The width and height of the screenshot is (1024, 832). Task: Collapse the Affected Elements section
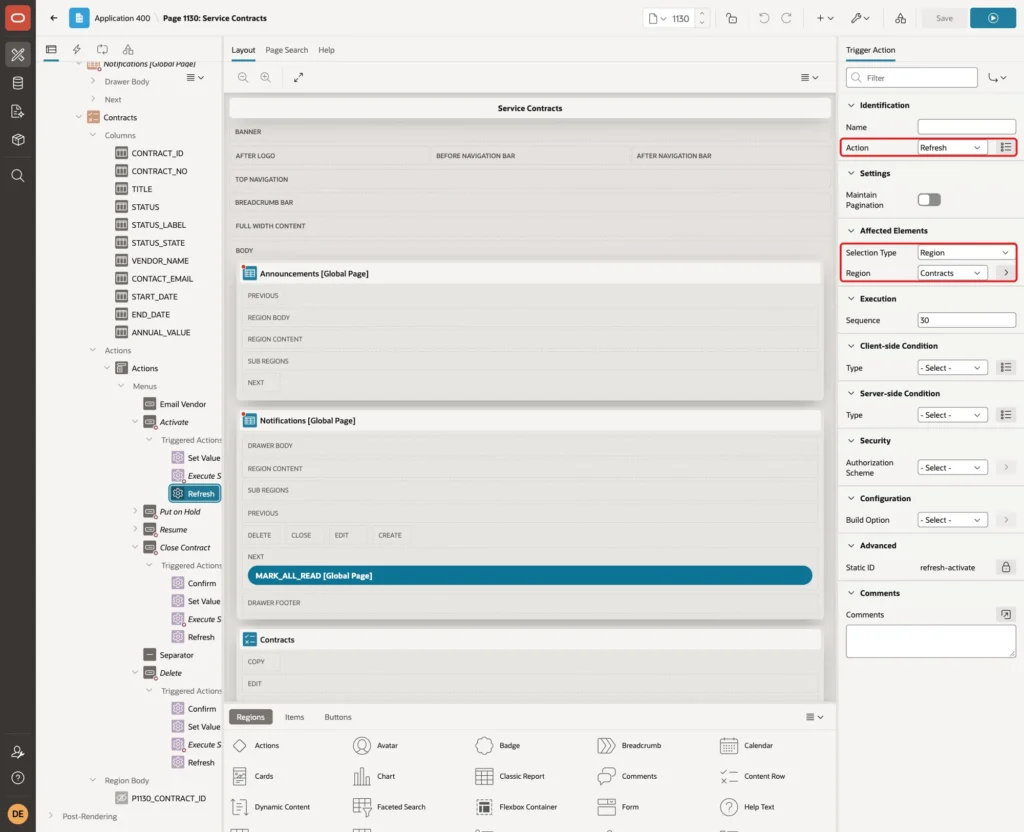tap(851, 231)
